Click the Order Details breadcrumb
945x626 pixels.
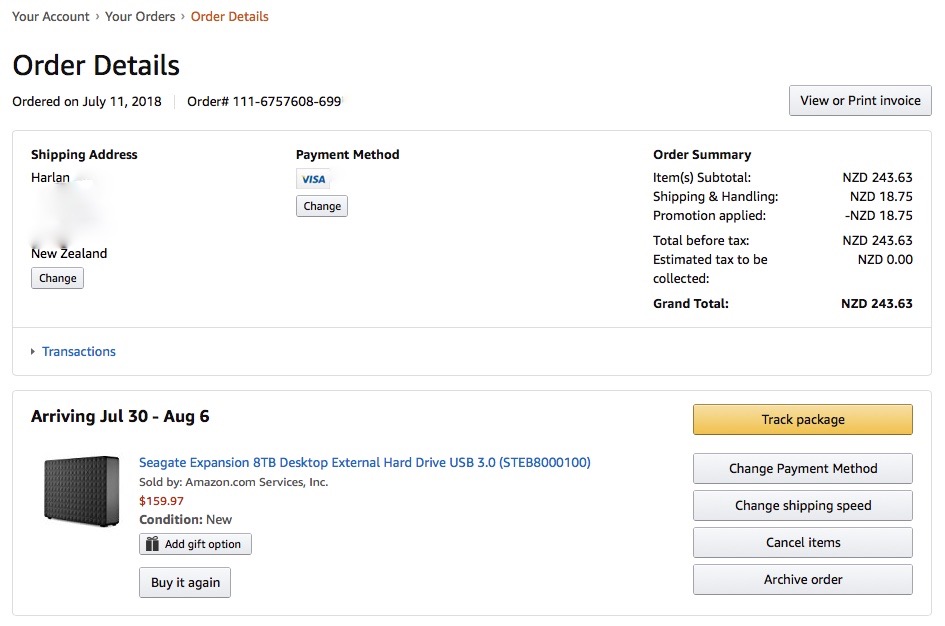[229, 16]
